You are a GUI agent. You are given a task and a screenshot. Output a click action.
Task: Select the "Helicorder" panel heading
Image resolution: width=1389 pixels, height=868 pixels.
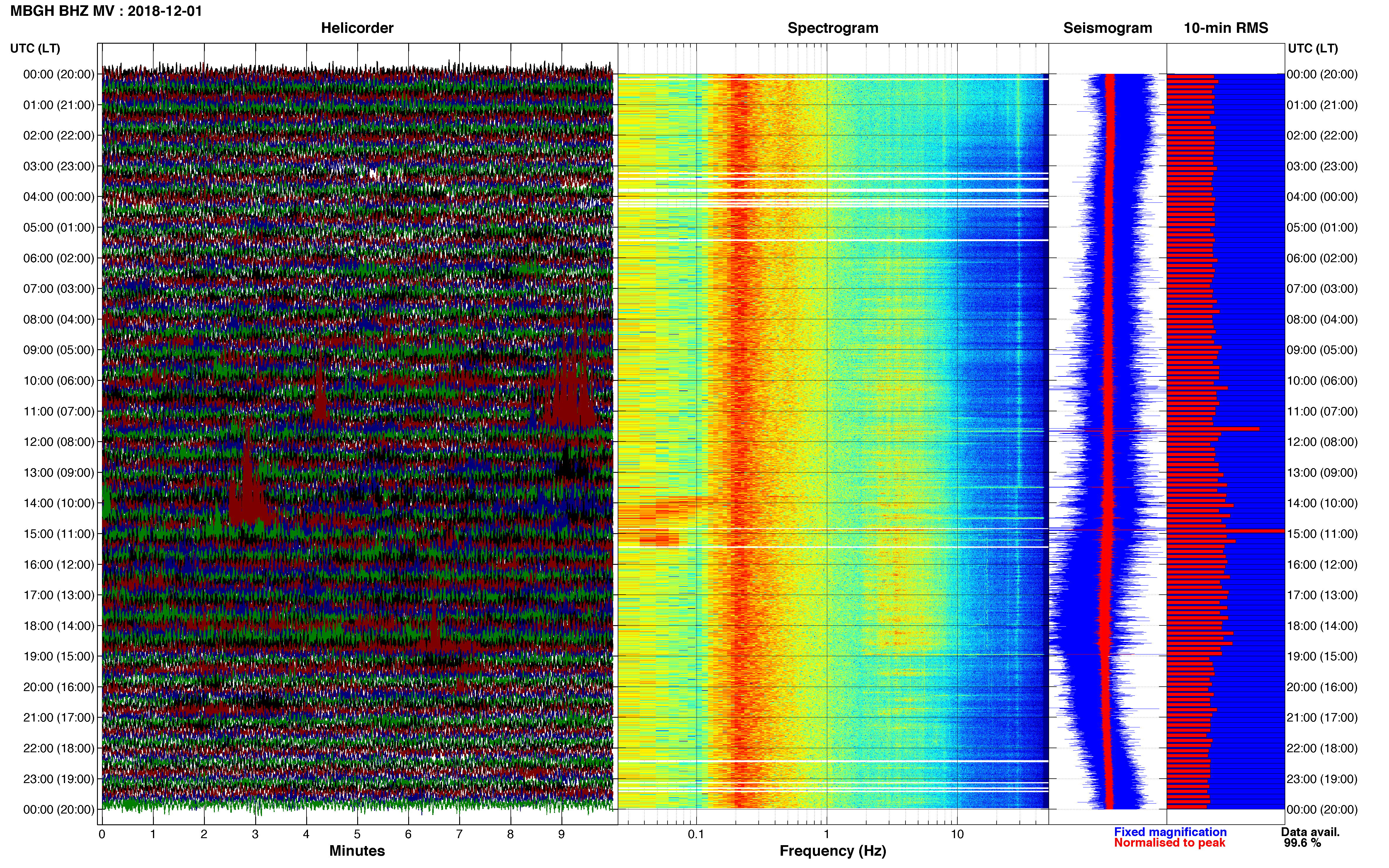point(357,28)
